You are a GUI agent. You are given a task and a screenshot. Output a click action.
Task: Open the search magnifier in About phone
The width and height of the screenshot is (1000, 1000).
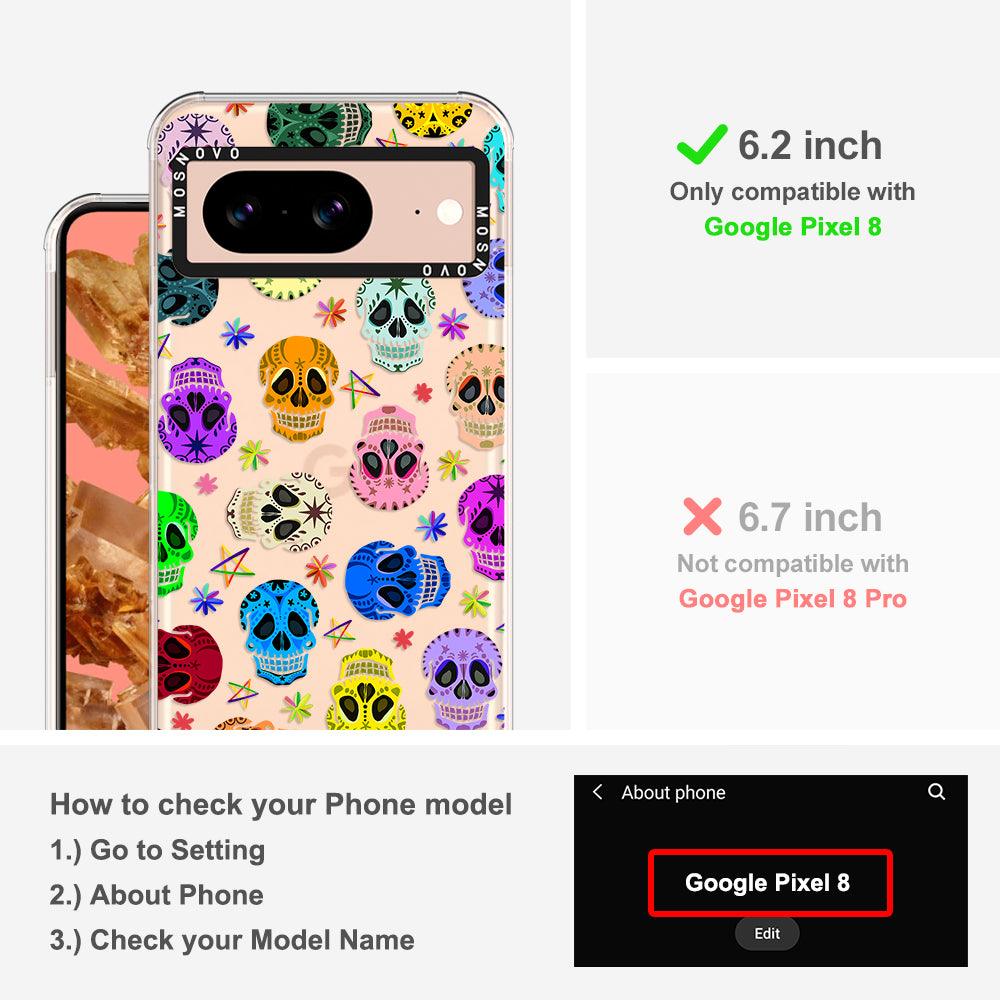coord(936,792)
